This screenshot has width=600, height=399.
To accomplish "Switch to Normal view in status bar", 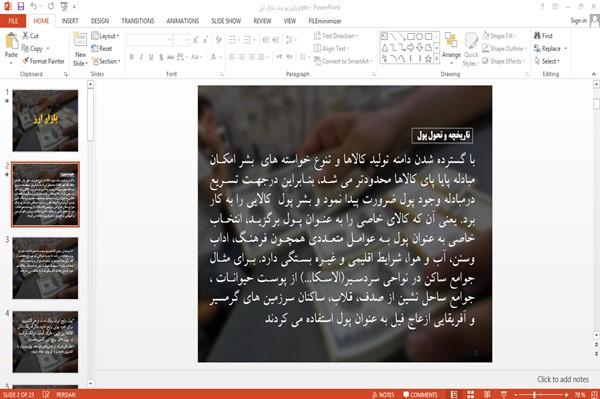I will (x=454, y=394).
